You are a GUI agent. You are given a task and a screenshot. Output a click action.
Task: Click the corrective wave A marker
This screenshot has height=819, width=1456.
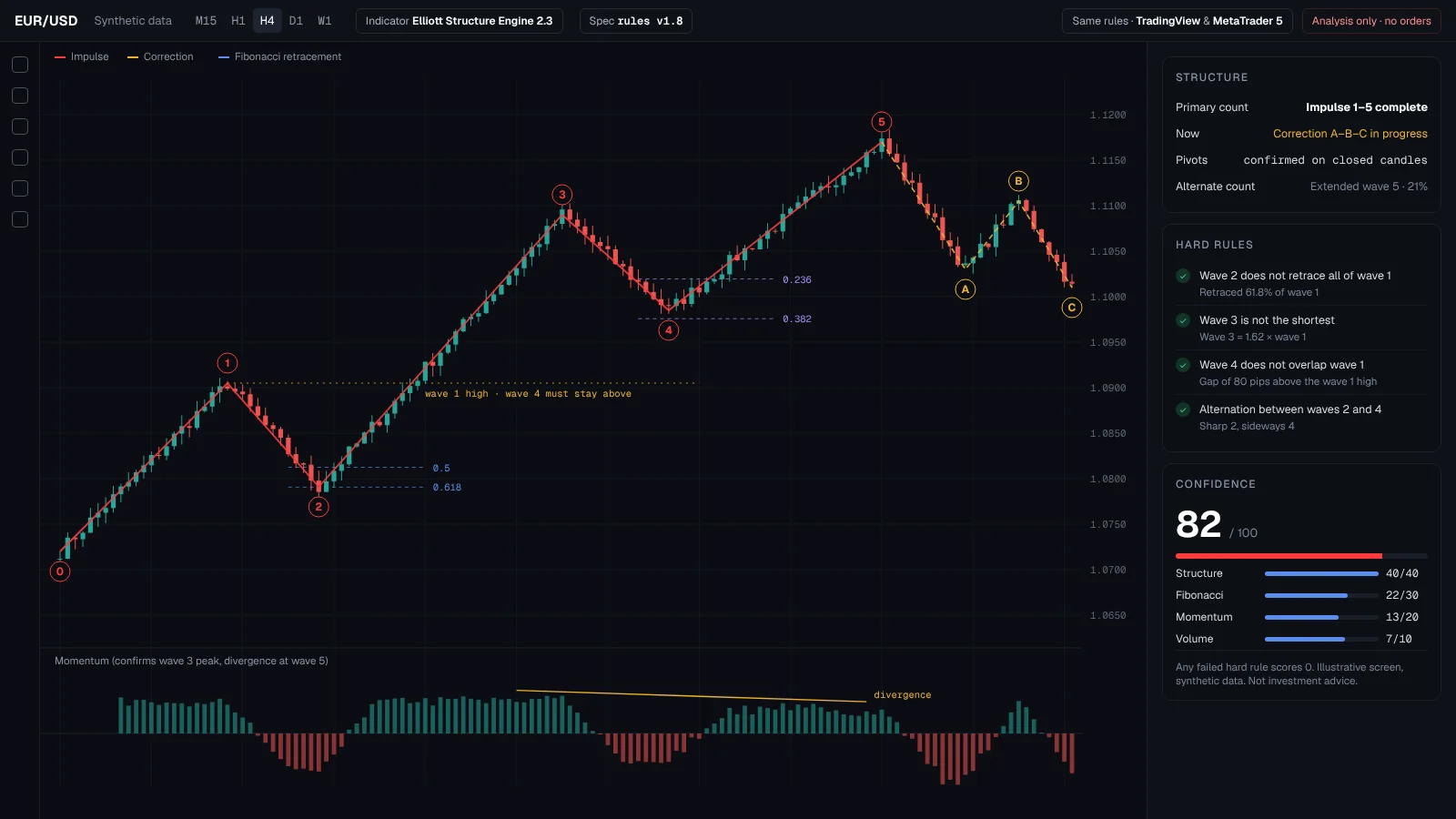coord(966,289)
